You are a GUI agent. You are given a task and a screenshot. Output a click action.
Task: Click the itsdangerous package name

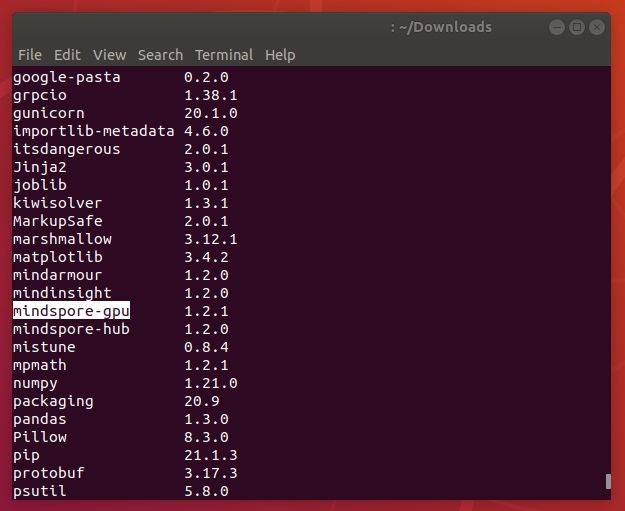tap(67, 149)
